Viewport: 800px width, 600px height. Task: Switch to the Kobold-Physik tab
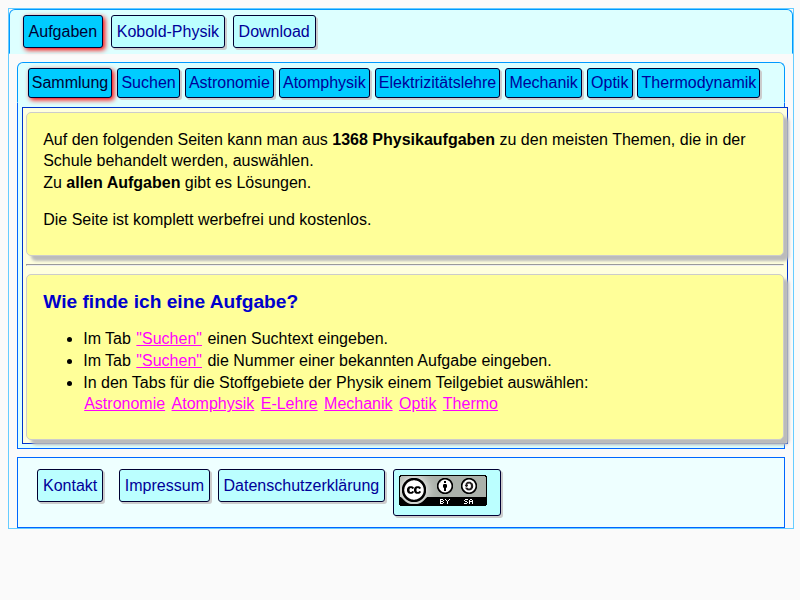(x=167, y=31)
